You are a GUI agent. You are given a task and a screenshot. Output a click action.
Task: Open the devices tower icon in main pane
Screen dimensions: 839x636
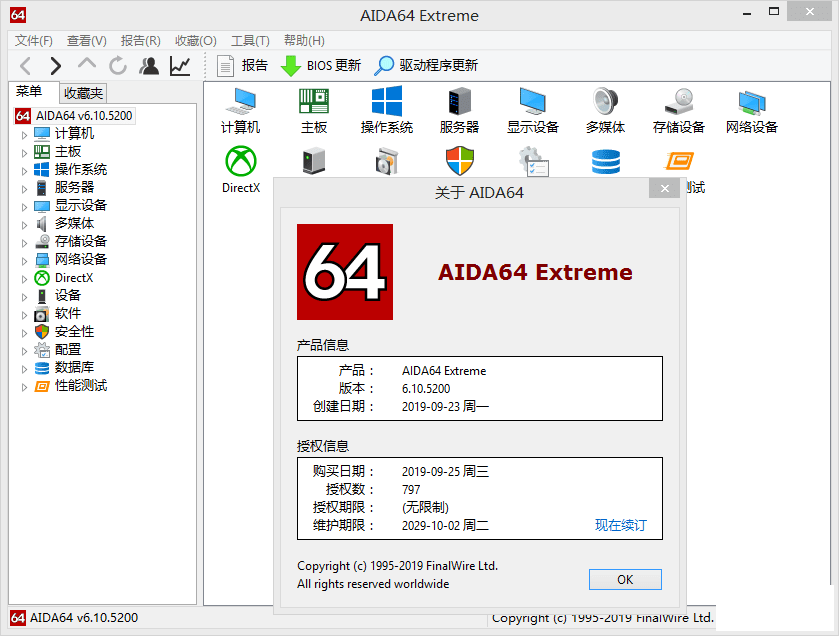(314, 161)
